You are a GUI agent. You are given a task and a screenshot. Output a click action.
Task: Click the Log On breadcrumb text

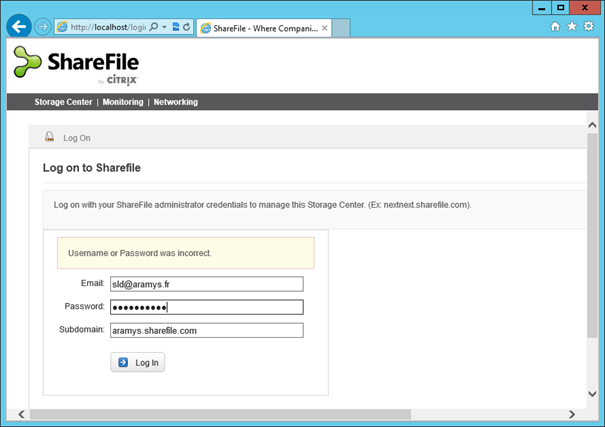coord(77,138)
